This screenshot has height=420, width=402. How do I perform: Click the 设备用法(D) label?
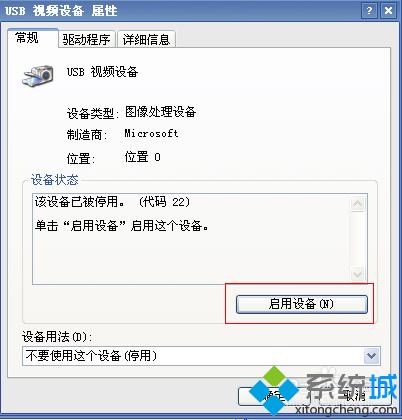(57, 337)
